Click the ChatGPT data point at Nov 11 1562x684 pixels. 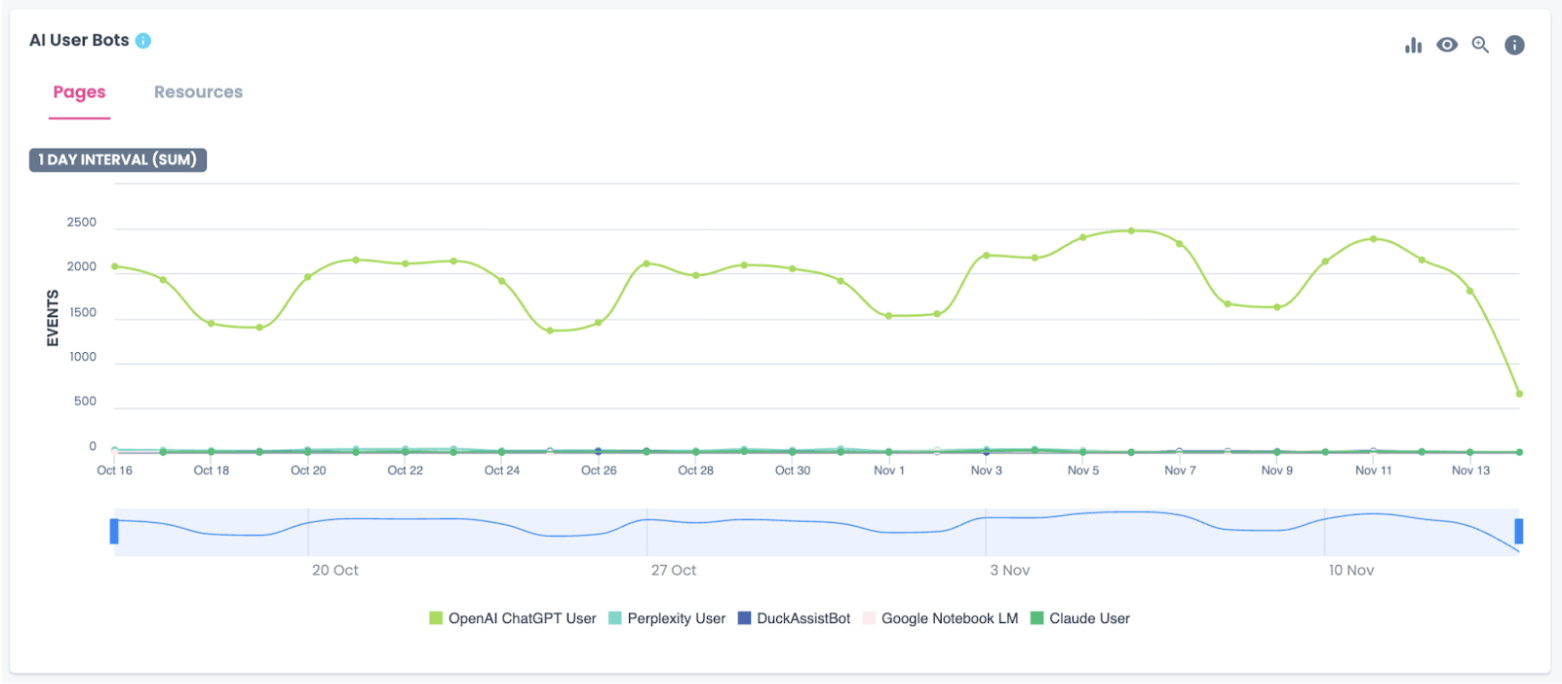pos(1373,239)
